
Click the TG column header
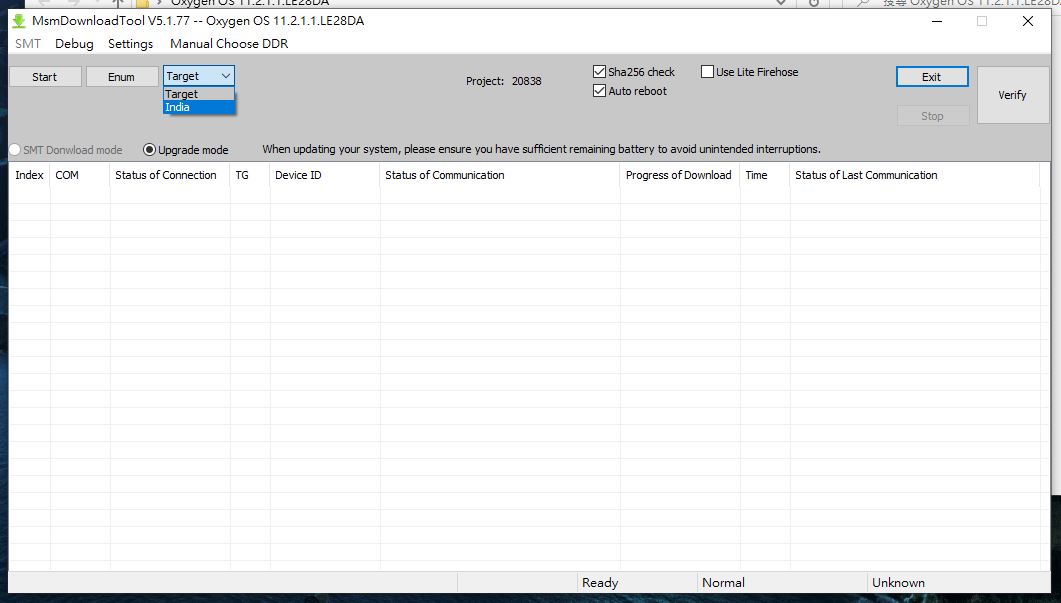click(x=250, y=175)
